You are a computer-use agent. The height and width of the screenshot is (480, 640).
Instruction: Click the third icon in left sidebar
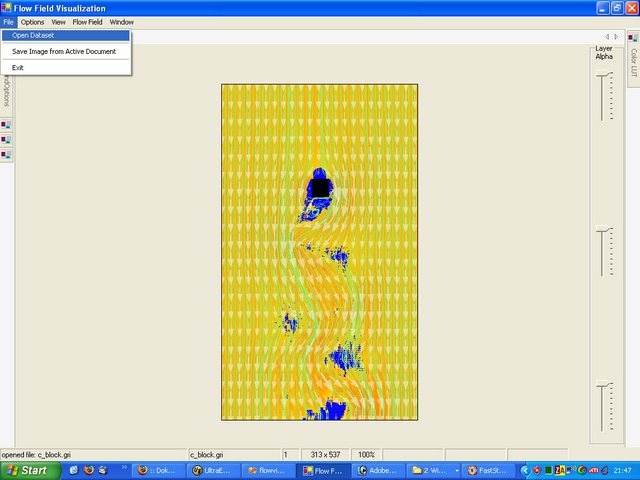coord(6,155)
